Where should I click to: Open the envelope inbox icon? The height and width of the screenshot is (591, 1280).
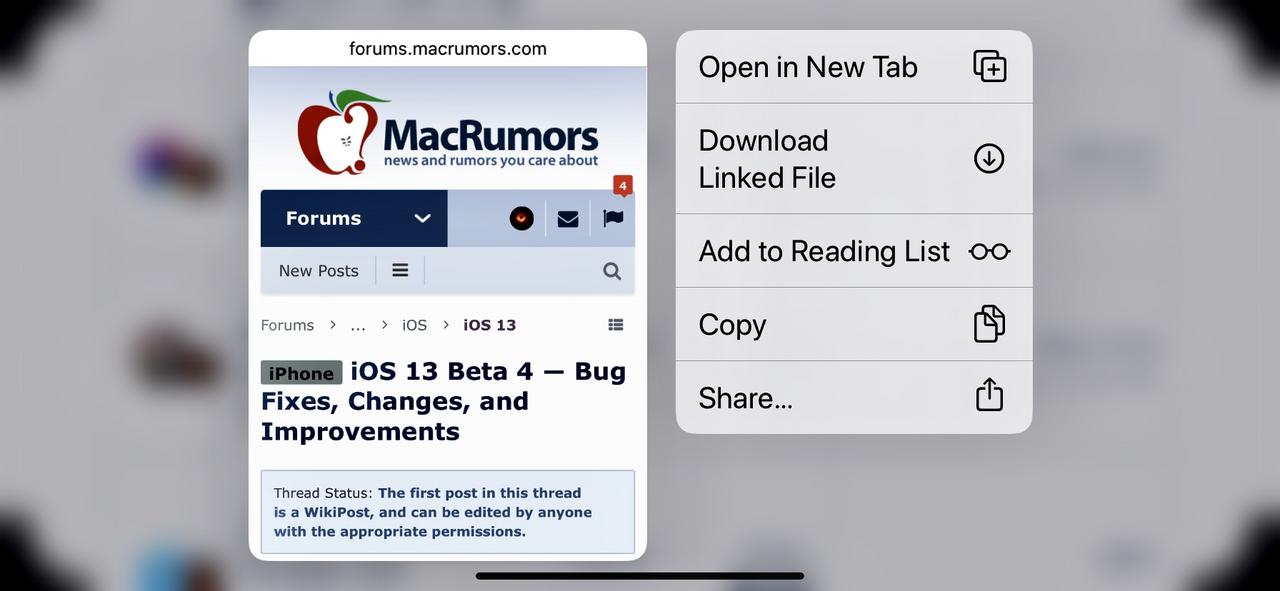(x=568, y=219)
